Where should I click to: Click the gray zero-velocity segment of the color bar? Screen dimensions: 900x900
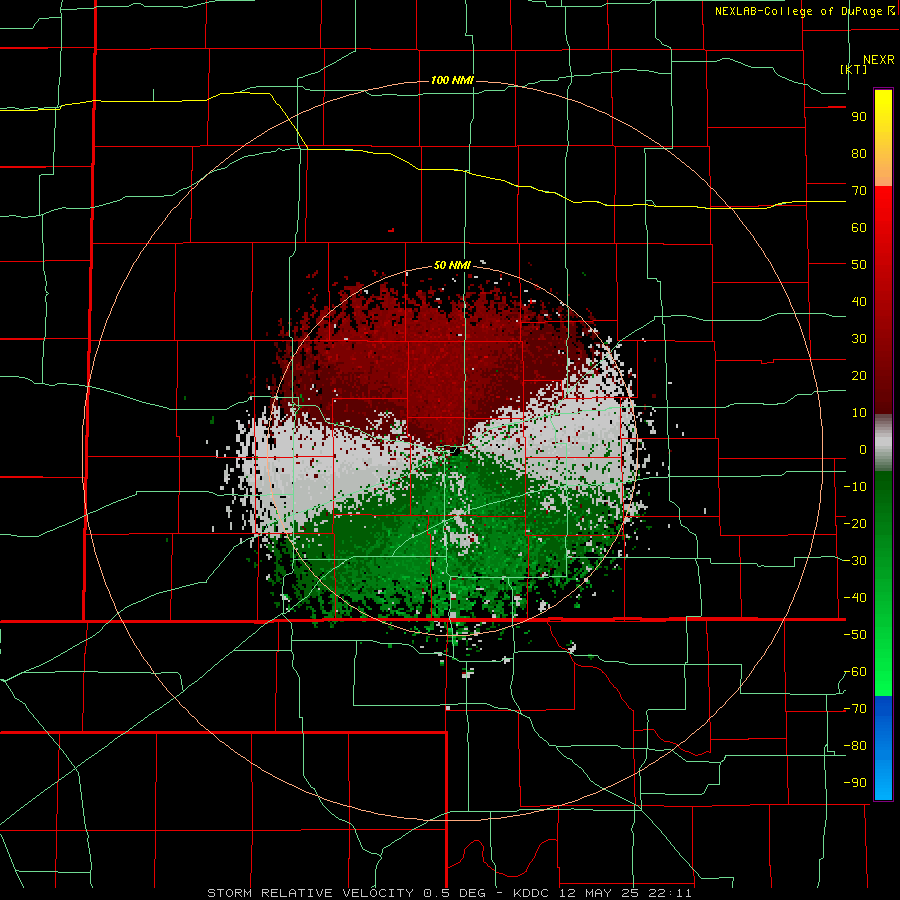click(x=883, y=443)
